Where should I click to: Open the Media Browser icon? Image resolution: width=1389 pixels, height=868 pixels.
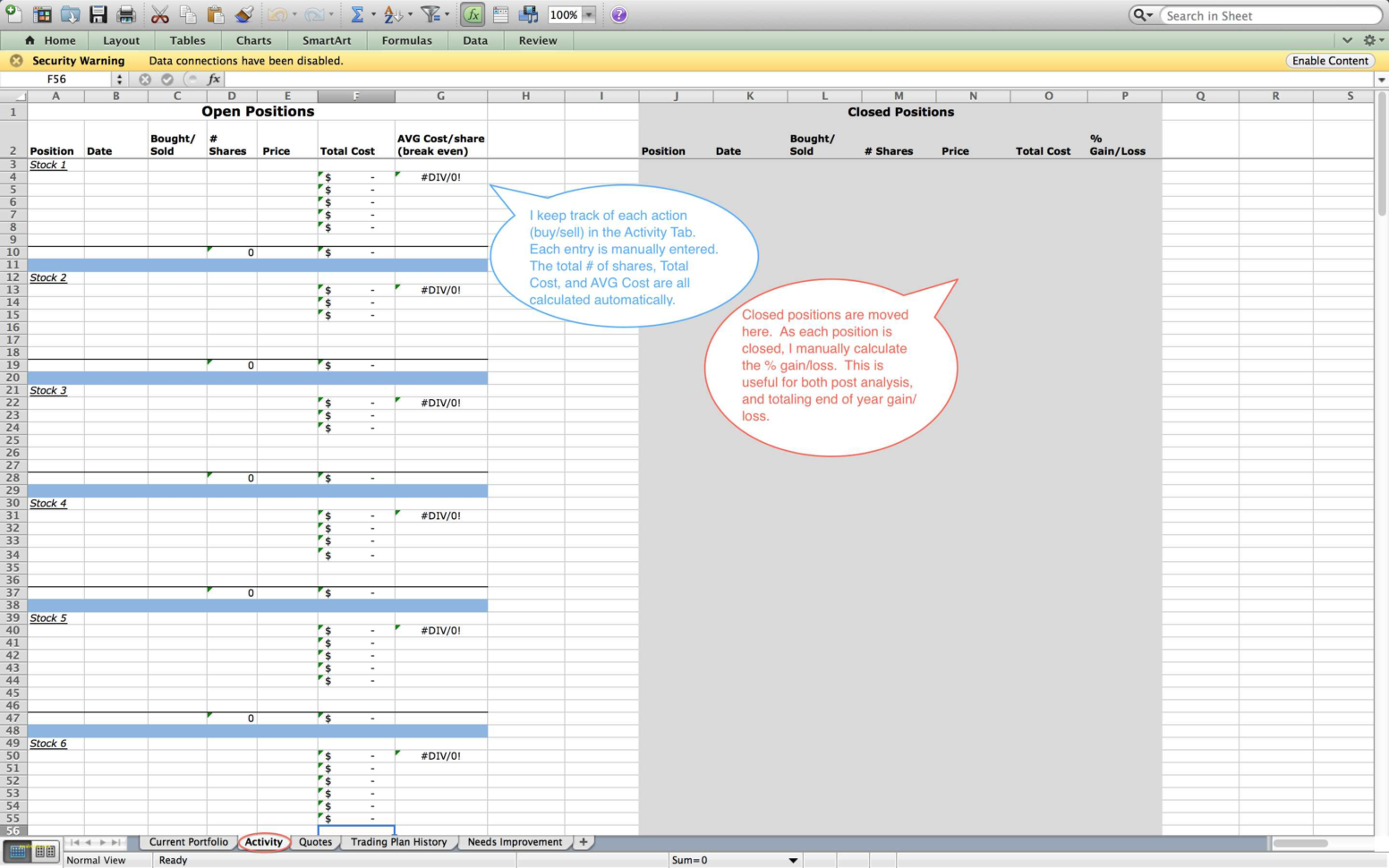529,15
